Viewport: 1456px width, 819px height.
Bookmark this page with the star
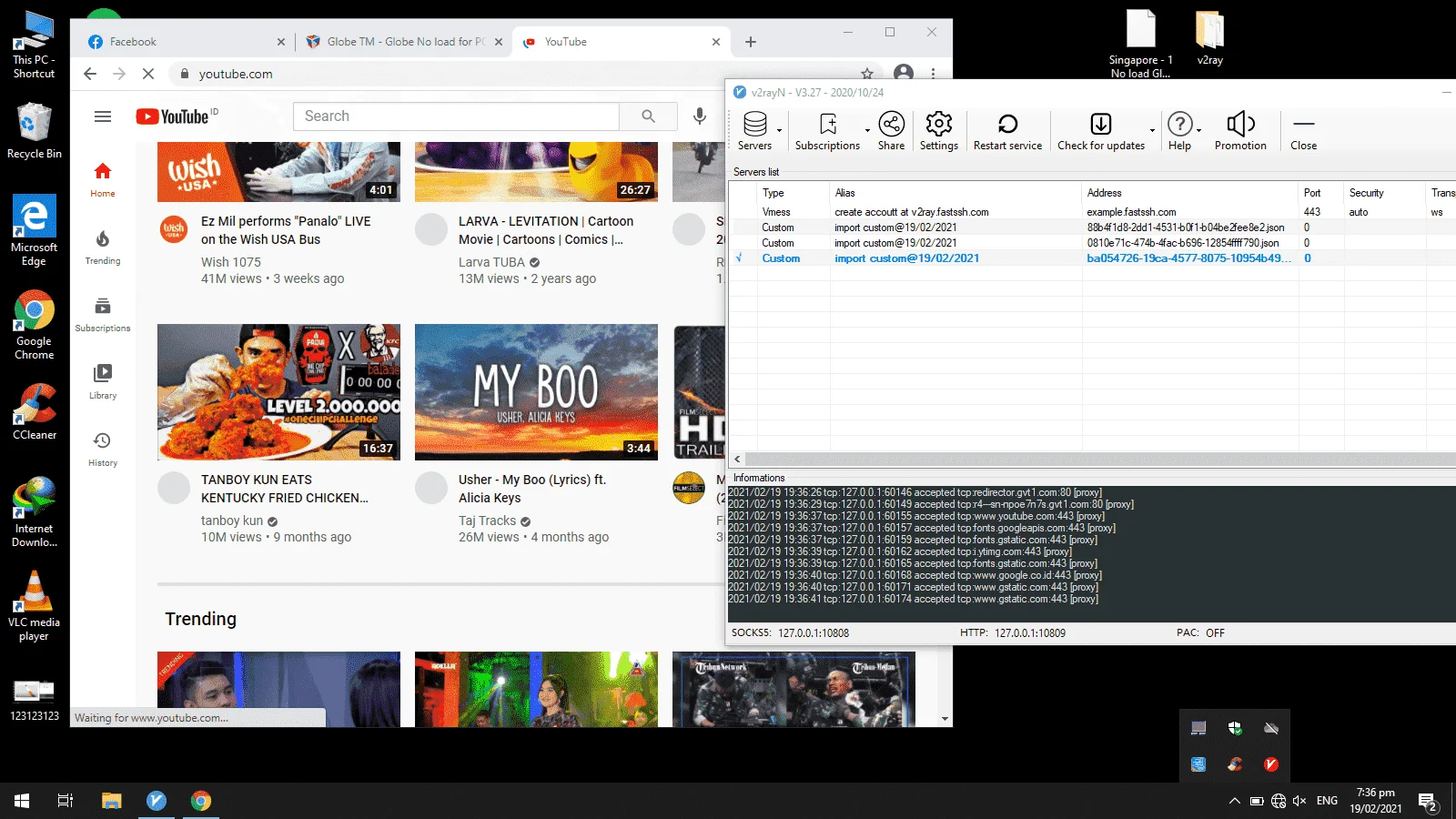(x=867, y=74)
